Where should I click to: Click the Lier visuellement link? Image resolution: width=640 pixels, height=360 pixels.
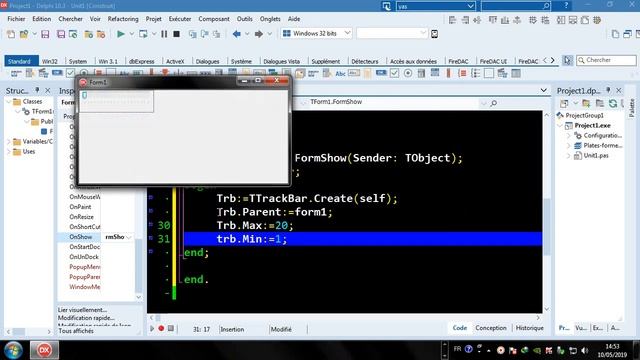(x=82, y=310)
